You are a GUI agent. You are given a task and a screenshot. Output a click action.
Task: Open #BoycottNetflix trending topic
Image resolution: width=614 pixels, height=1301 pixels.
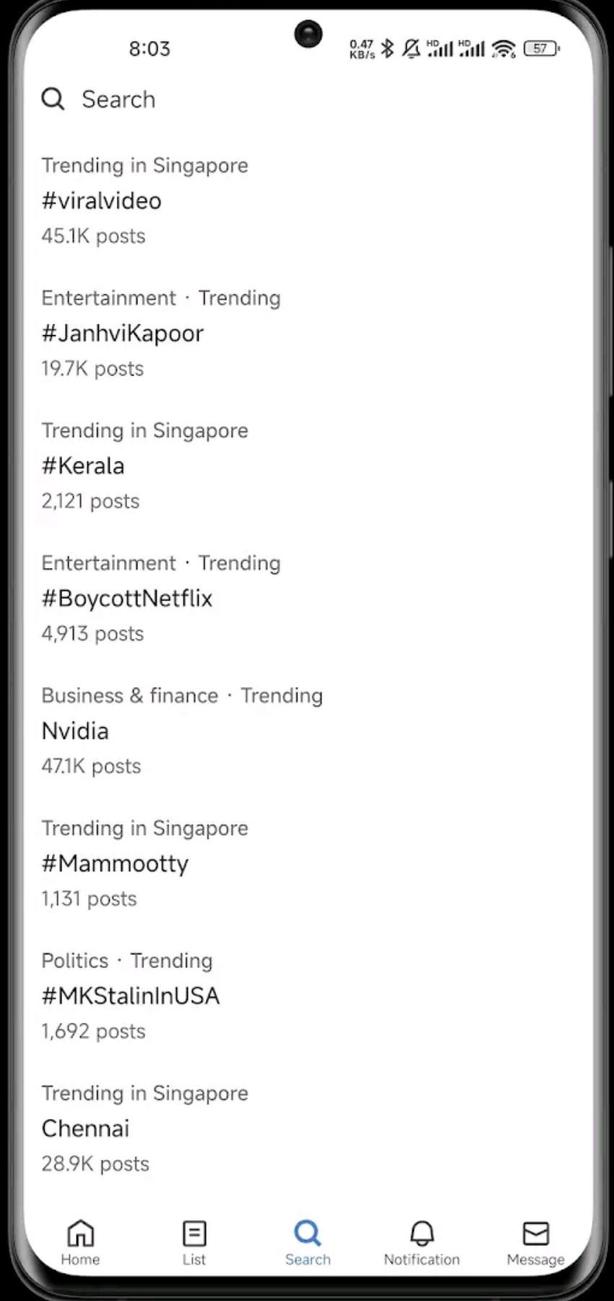pos(127,598)
